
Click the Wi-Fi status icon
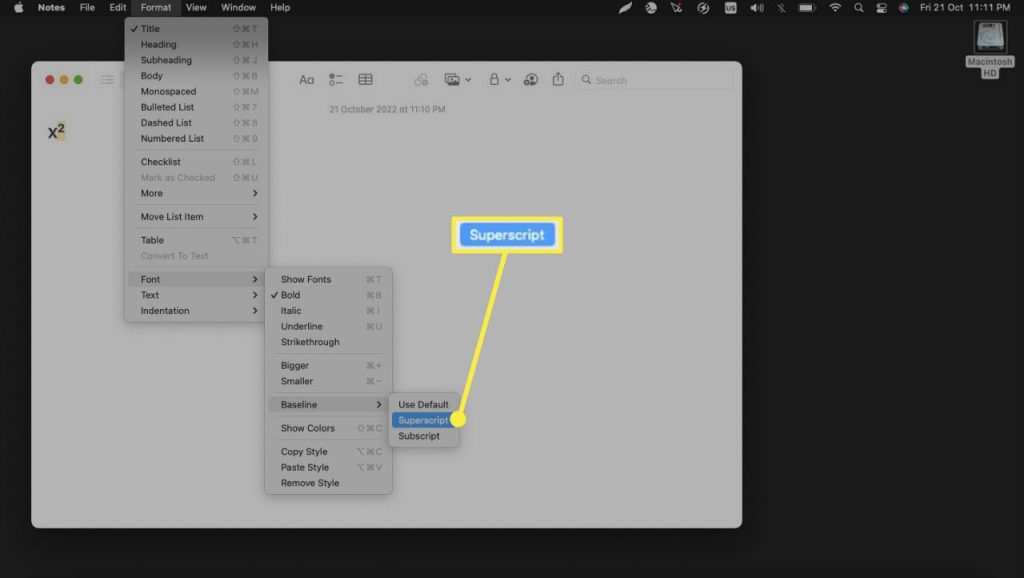[x=835, y=8]
